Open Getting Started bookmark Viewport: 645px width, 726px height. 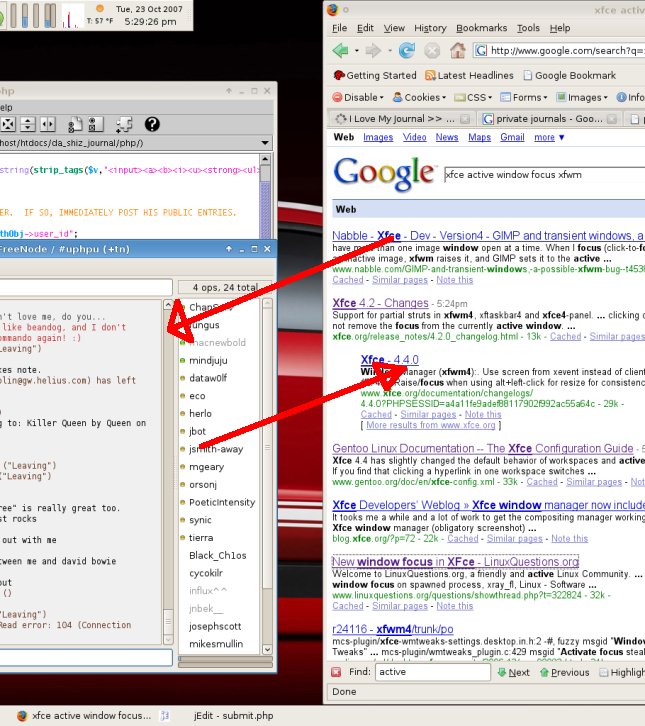pos(375,75)
